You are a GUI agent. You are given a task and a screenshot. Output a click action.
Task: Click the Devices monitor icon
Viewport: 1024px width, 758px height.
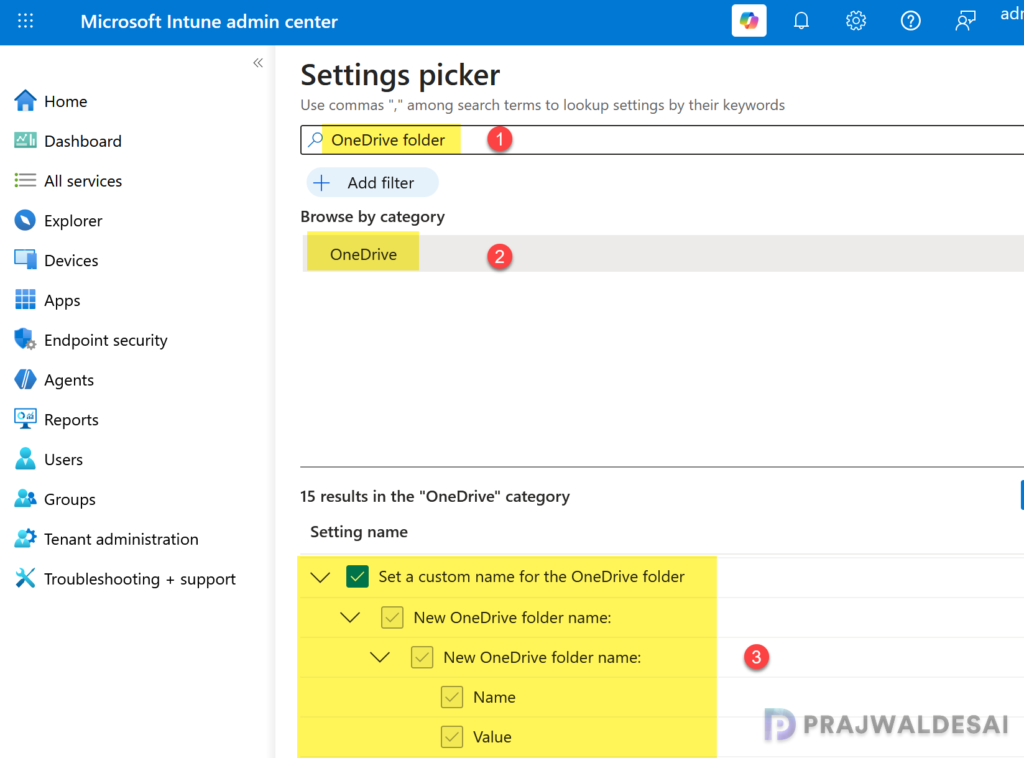tap(25, 260)
